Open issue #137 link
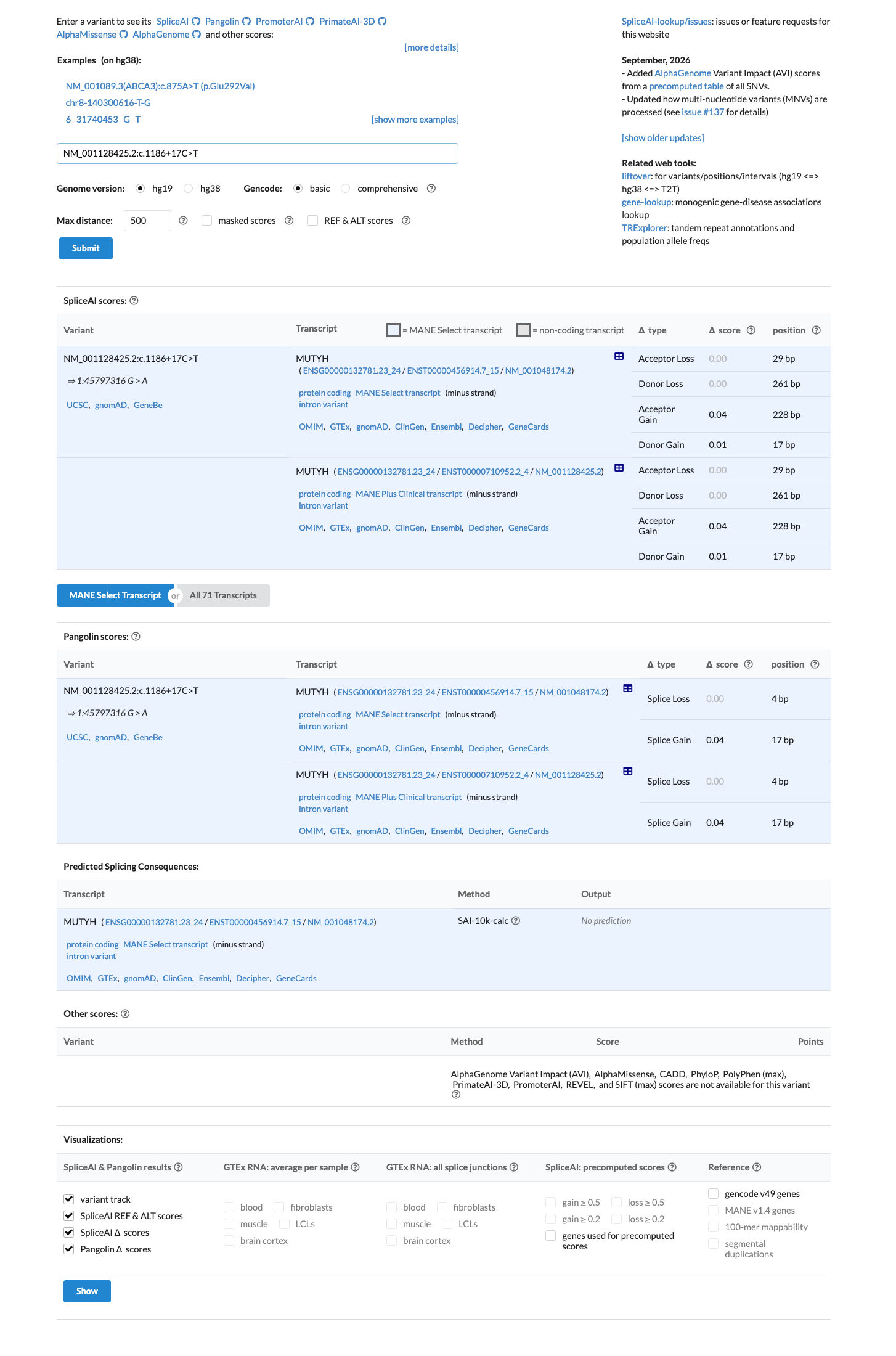 [x=703, y=112]
